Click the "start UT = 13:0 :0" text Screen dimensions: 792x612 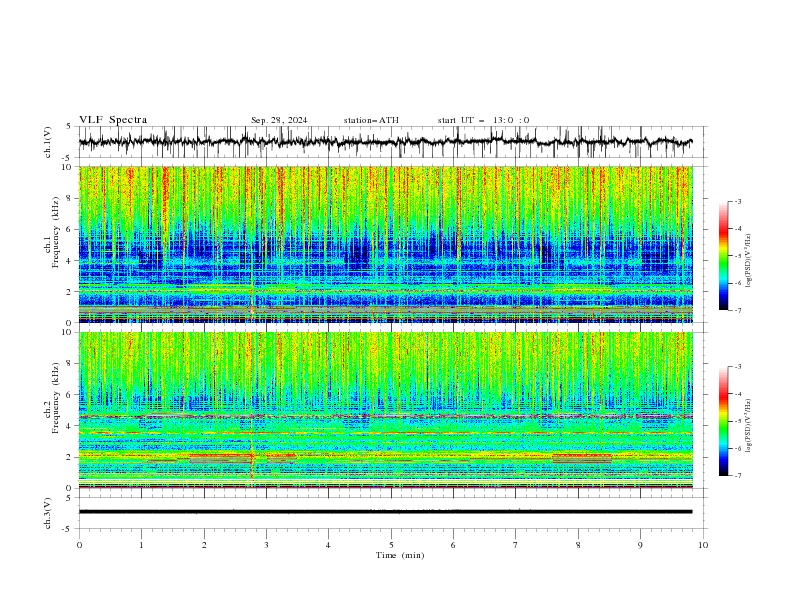coord(483,120)
